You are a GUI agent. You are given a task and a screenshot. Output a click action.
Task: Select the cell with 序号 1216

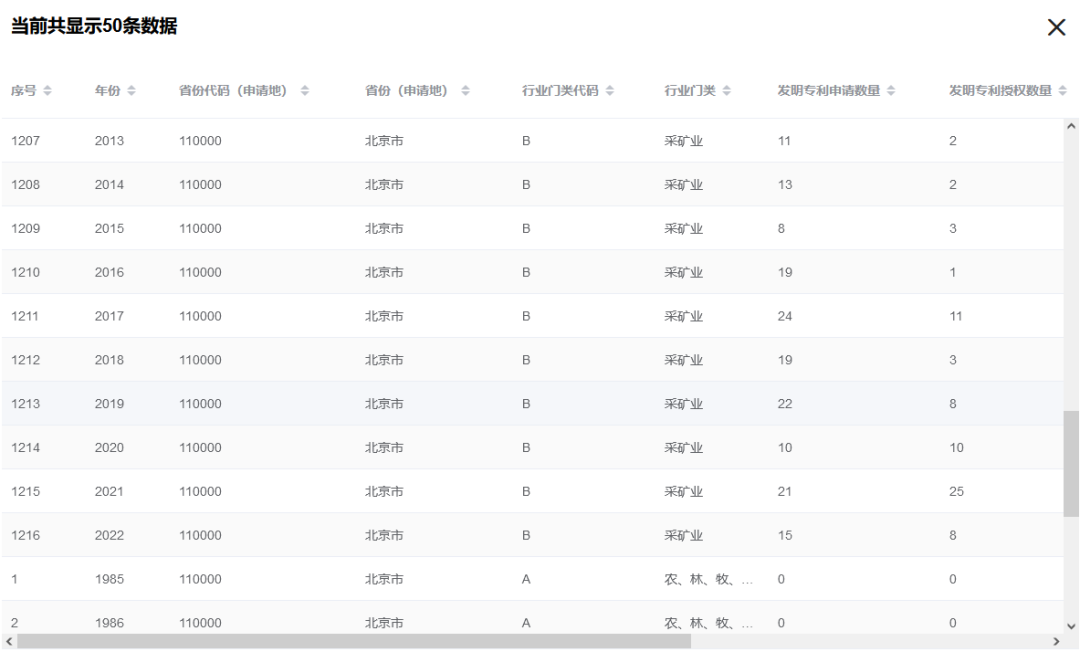point(25,536)
